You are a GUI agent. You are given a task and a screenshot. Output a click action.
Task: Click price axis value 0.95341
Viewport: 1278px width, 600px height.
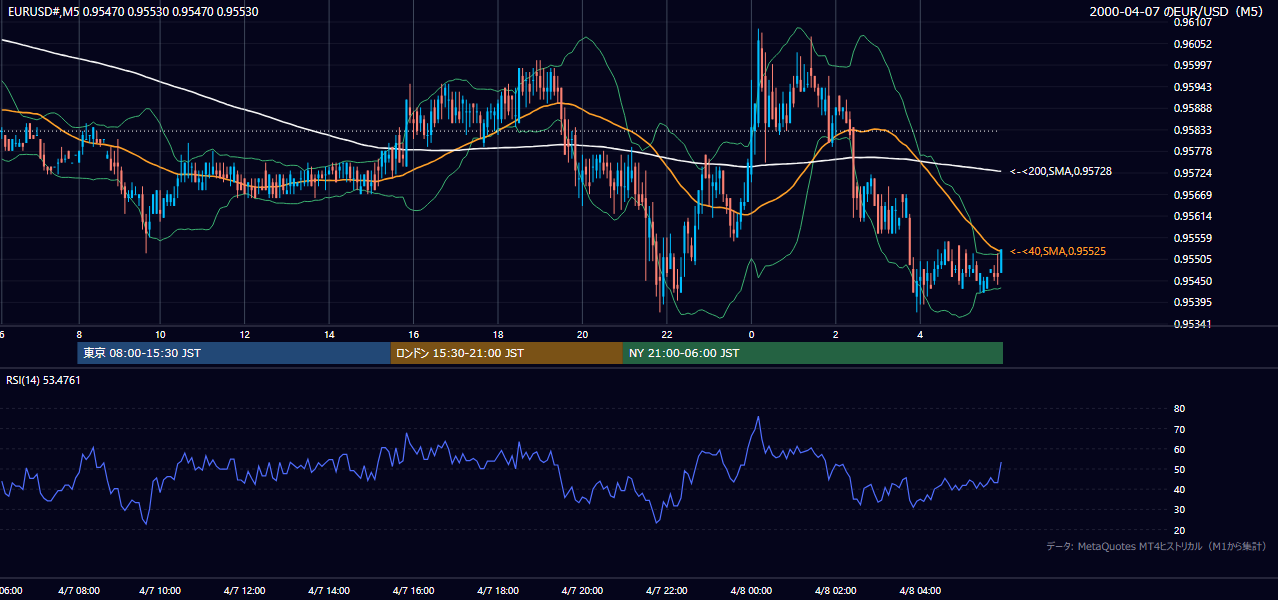coord(1192,324)
